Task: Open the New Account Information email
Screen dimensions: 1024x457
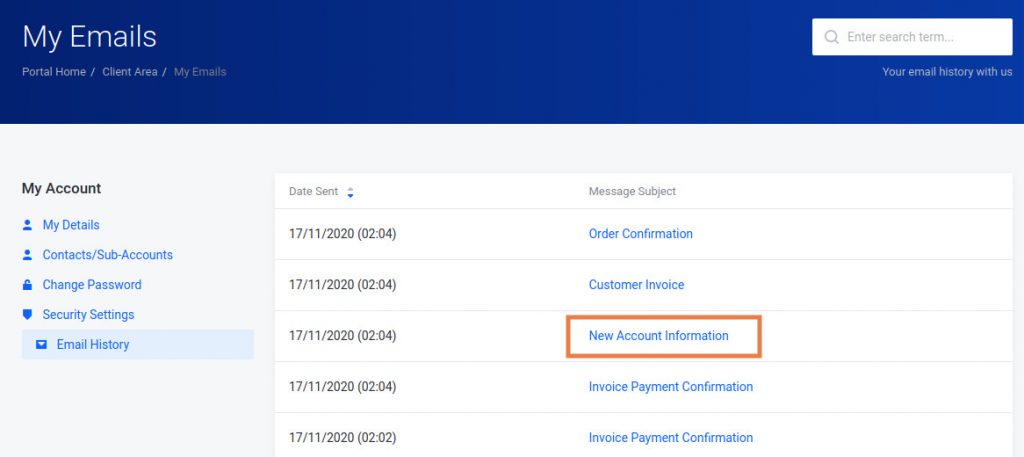Action: pyautogui.click(x=658, y=336)
